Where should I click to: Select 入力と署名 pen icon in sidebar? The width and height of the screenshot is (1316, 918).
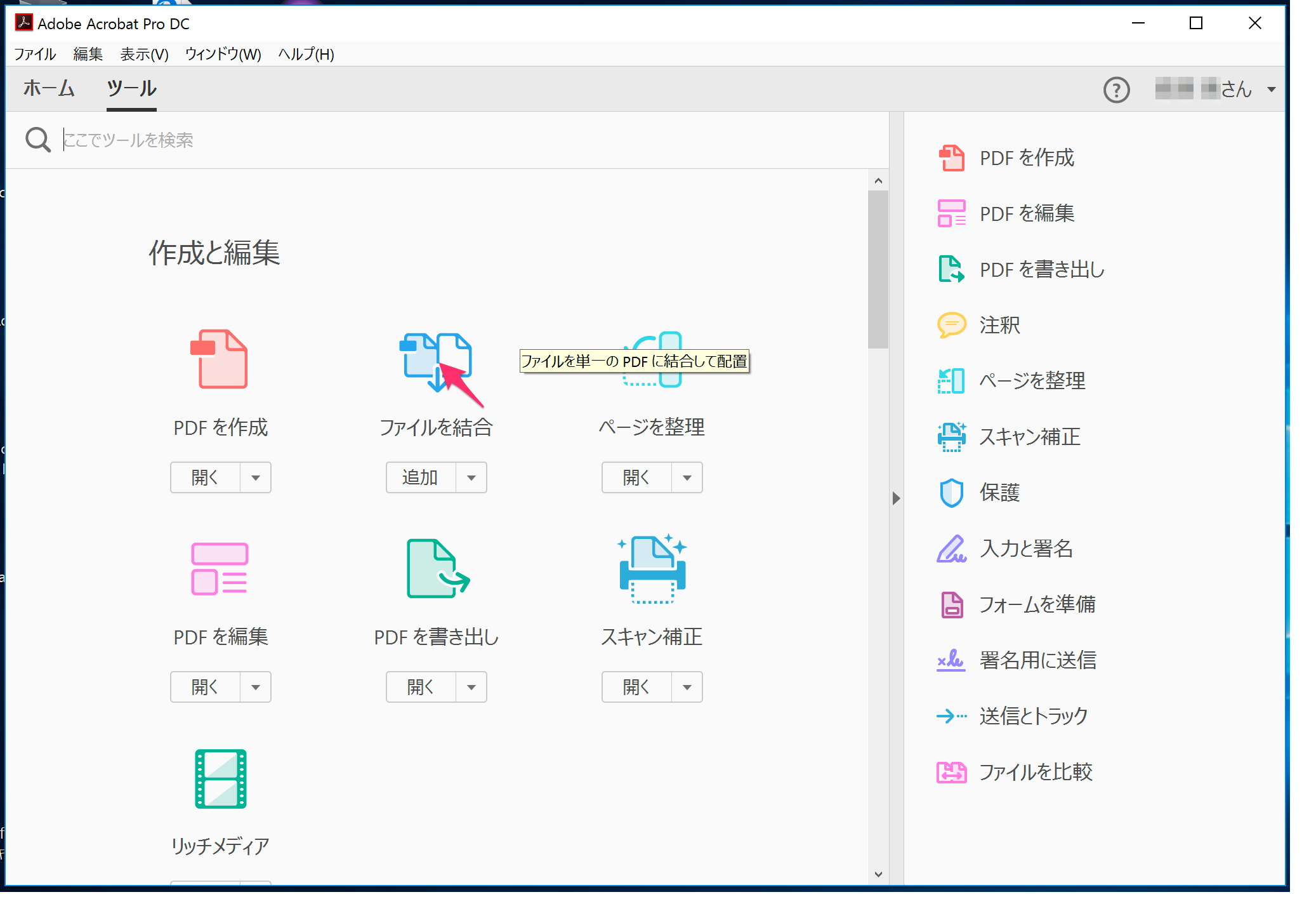(951, 549)
